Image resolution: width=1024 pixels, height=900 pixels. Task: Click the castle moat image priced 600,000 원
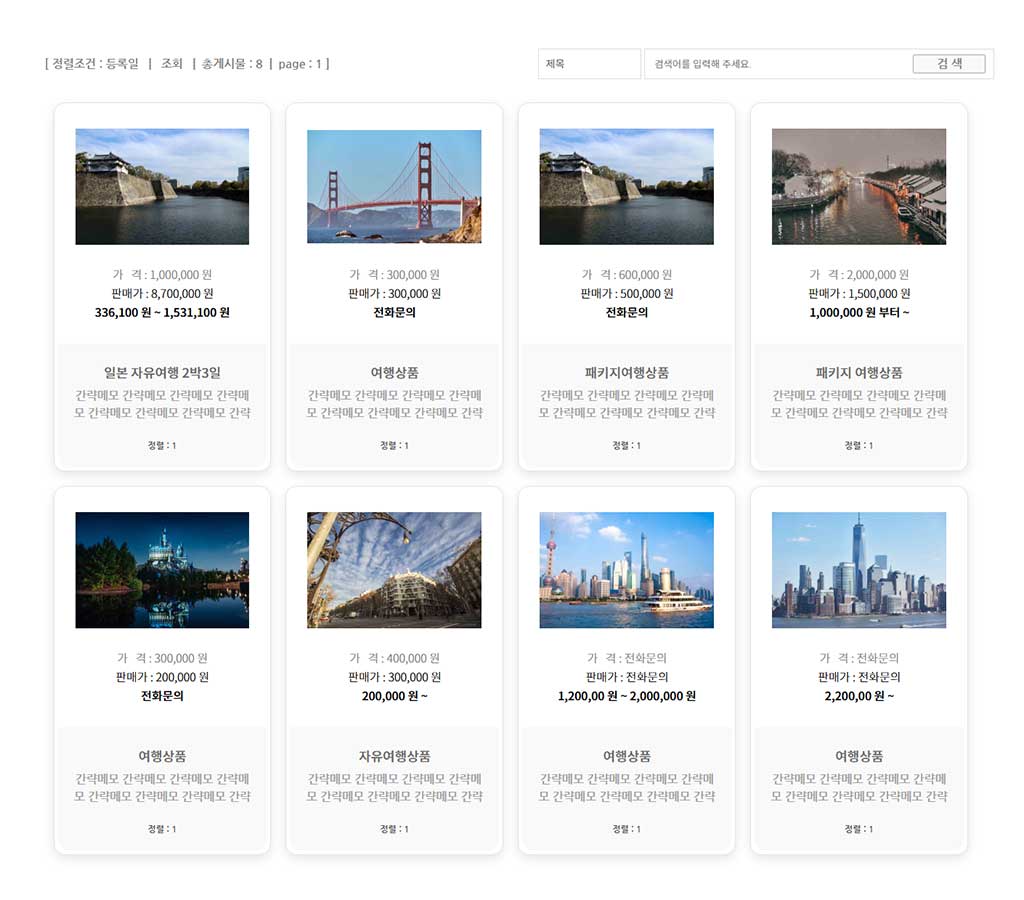[x=626, y=186]
